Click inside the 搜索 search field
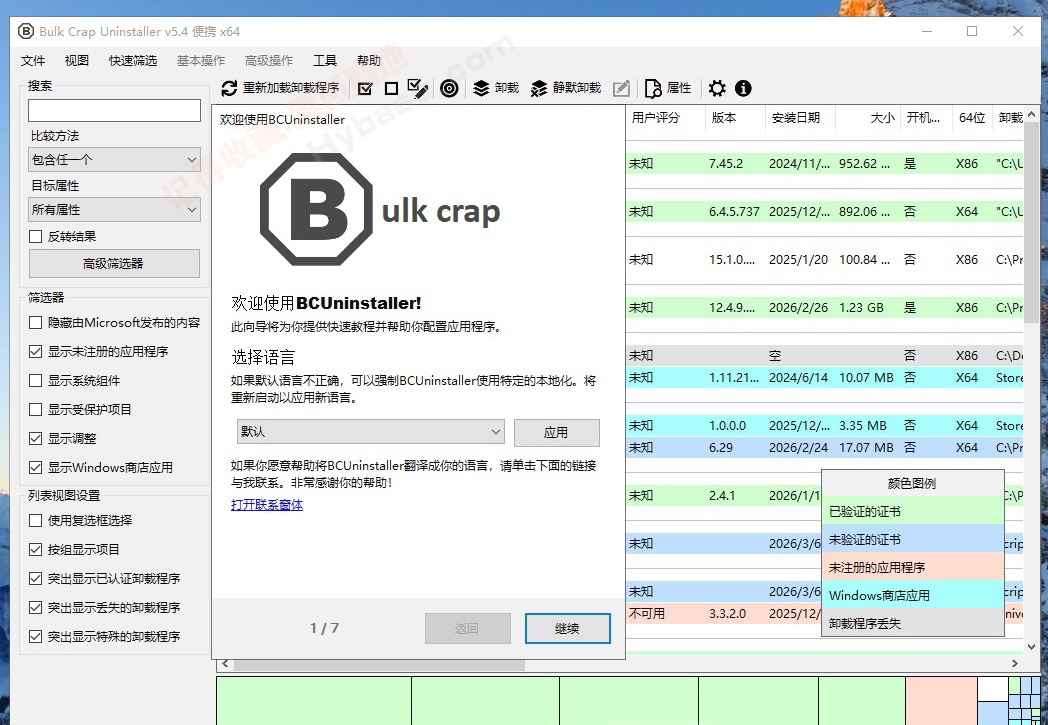The width and height of the screenshot is (1048, 725). tap(113, 110)
